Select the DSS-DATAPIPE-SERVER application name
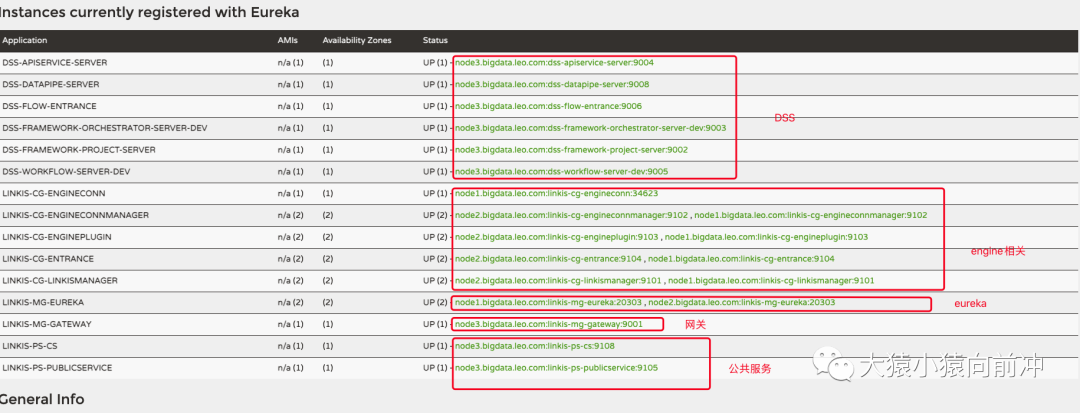 (x=51, y=85)
